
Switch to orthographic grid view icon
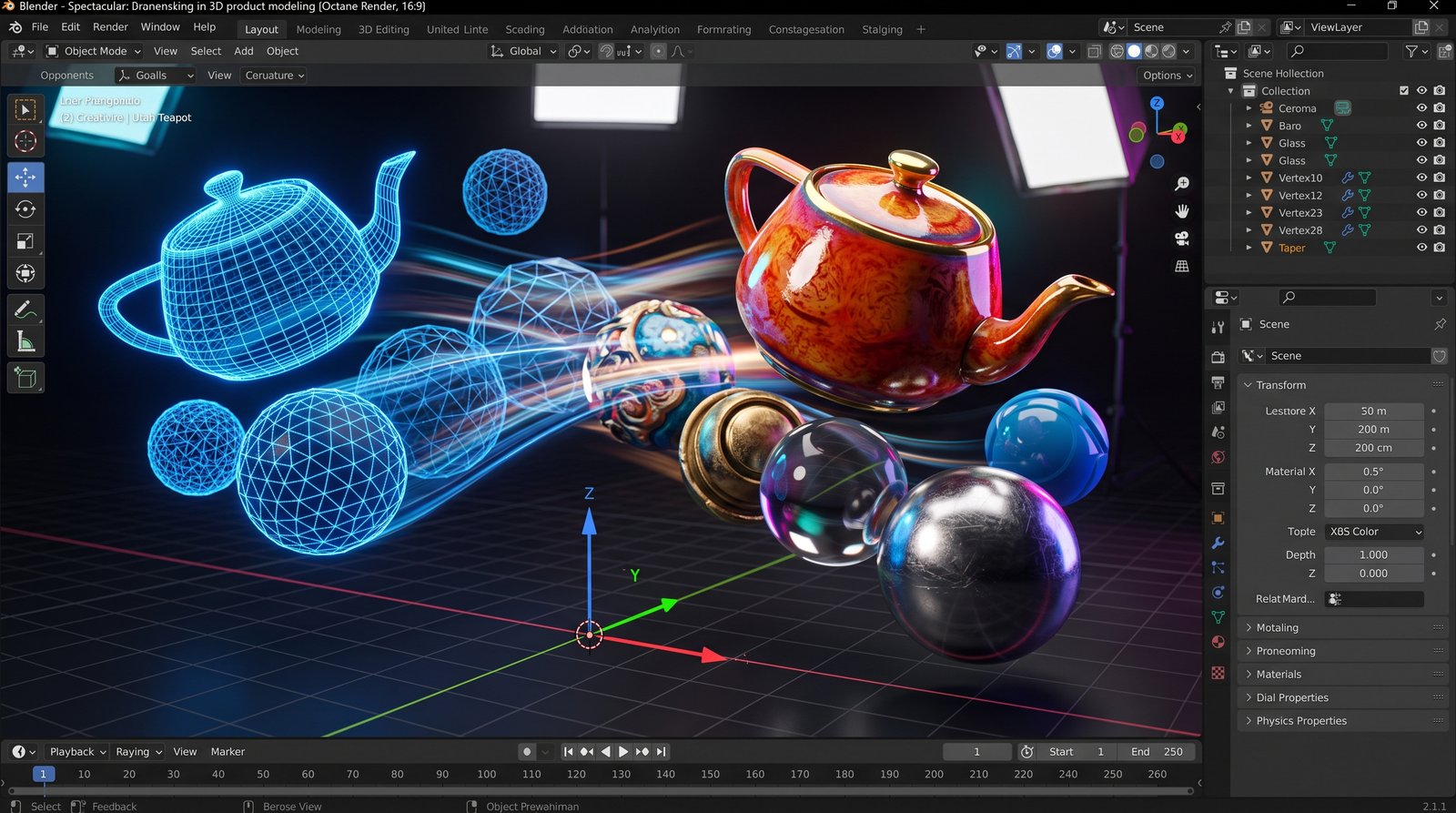pyautogui.click(x=1182, y=266)
